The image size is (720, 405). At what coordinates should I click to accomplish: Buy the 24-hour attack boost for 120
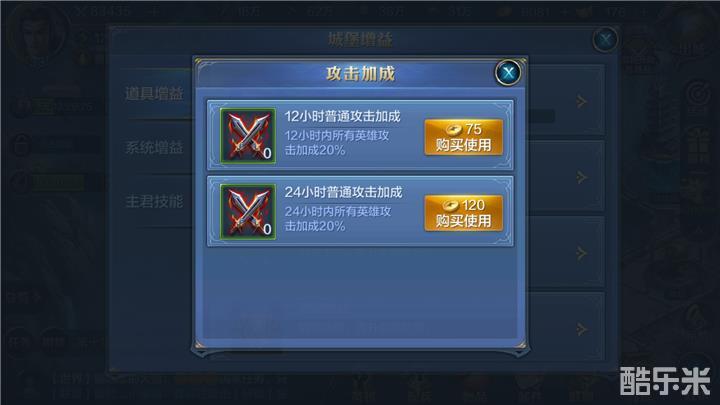point(463,213)
